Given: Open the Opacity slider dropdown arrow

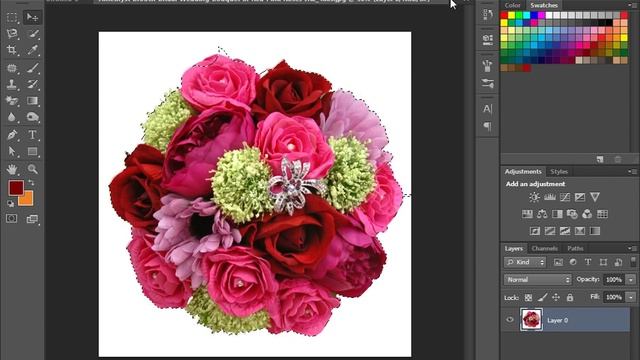Looking at the screenshot, I should [x=631, y=280].
